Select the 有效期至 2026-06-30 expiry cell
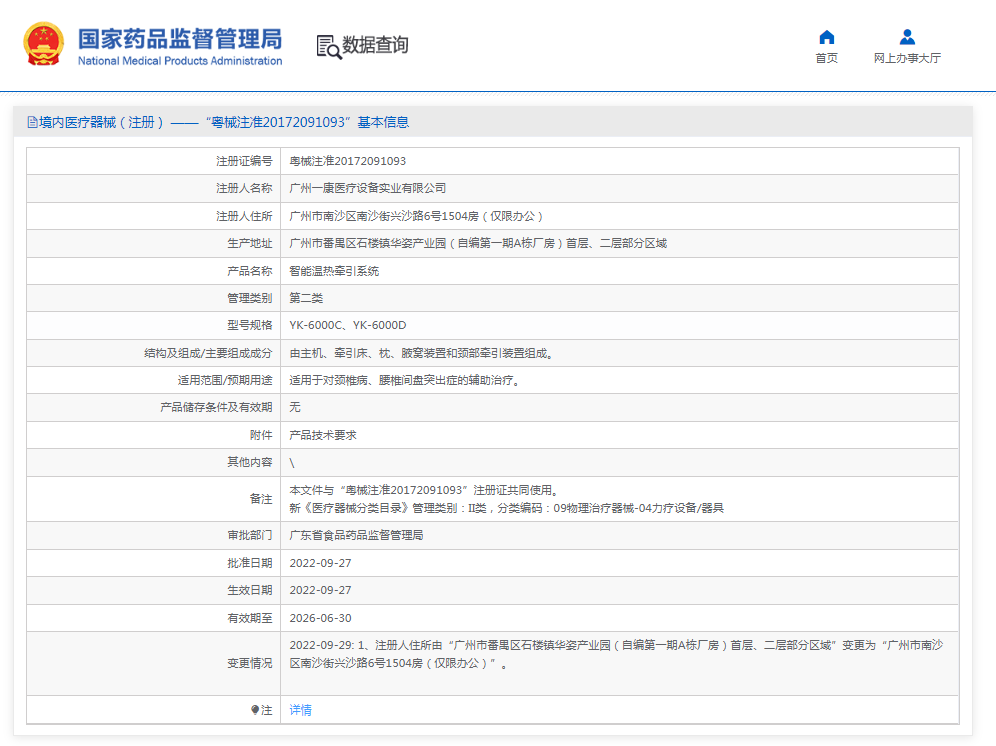996x746 pixels. point(320,618)
